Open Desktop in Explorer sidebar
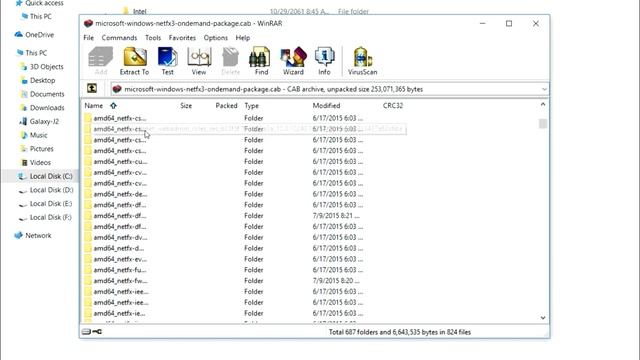 [38, 80]
